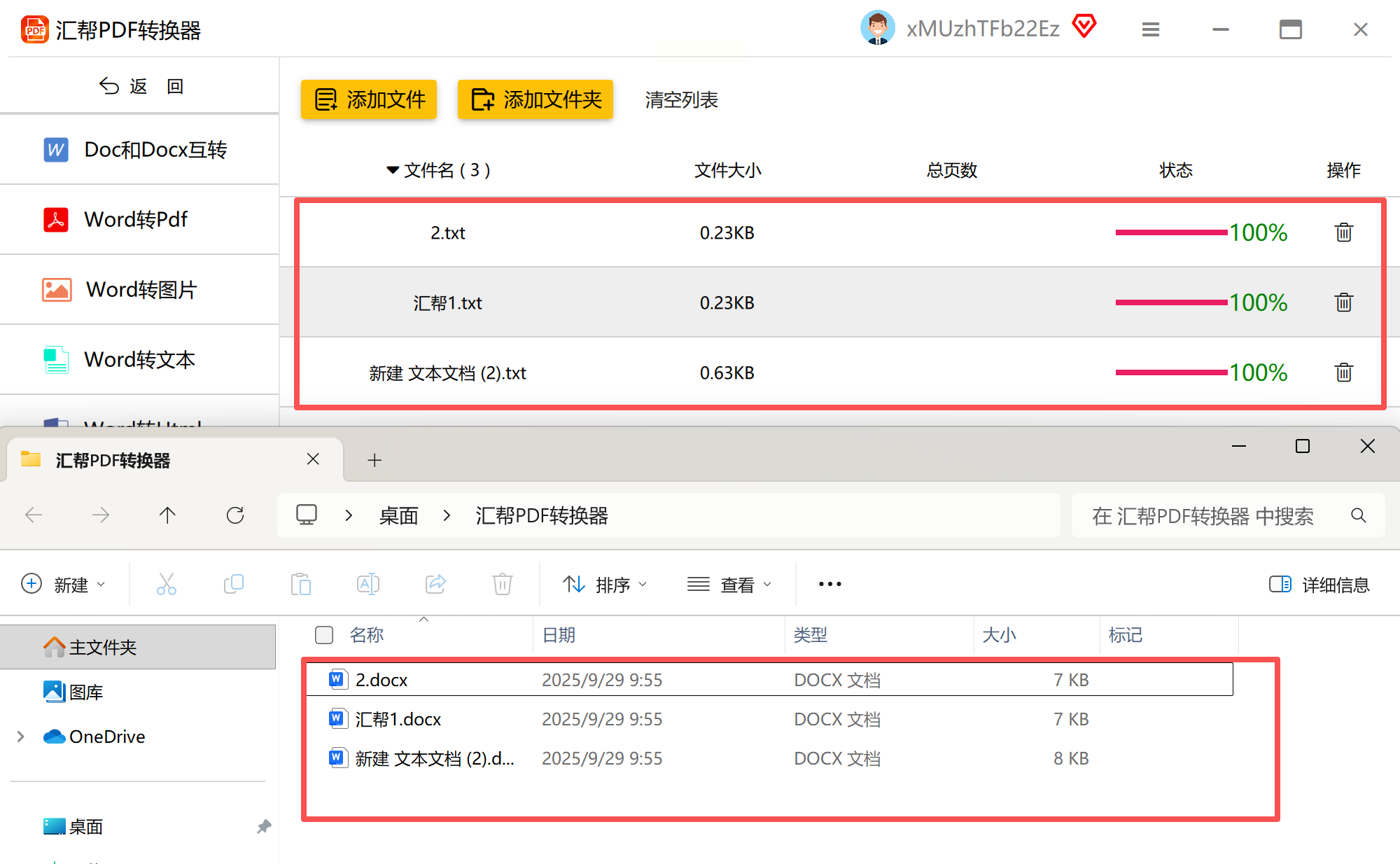This screenshot has width=1400, height=864.
Task: Toggle the 详细信息 details pane
Action: point(1319,584)
